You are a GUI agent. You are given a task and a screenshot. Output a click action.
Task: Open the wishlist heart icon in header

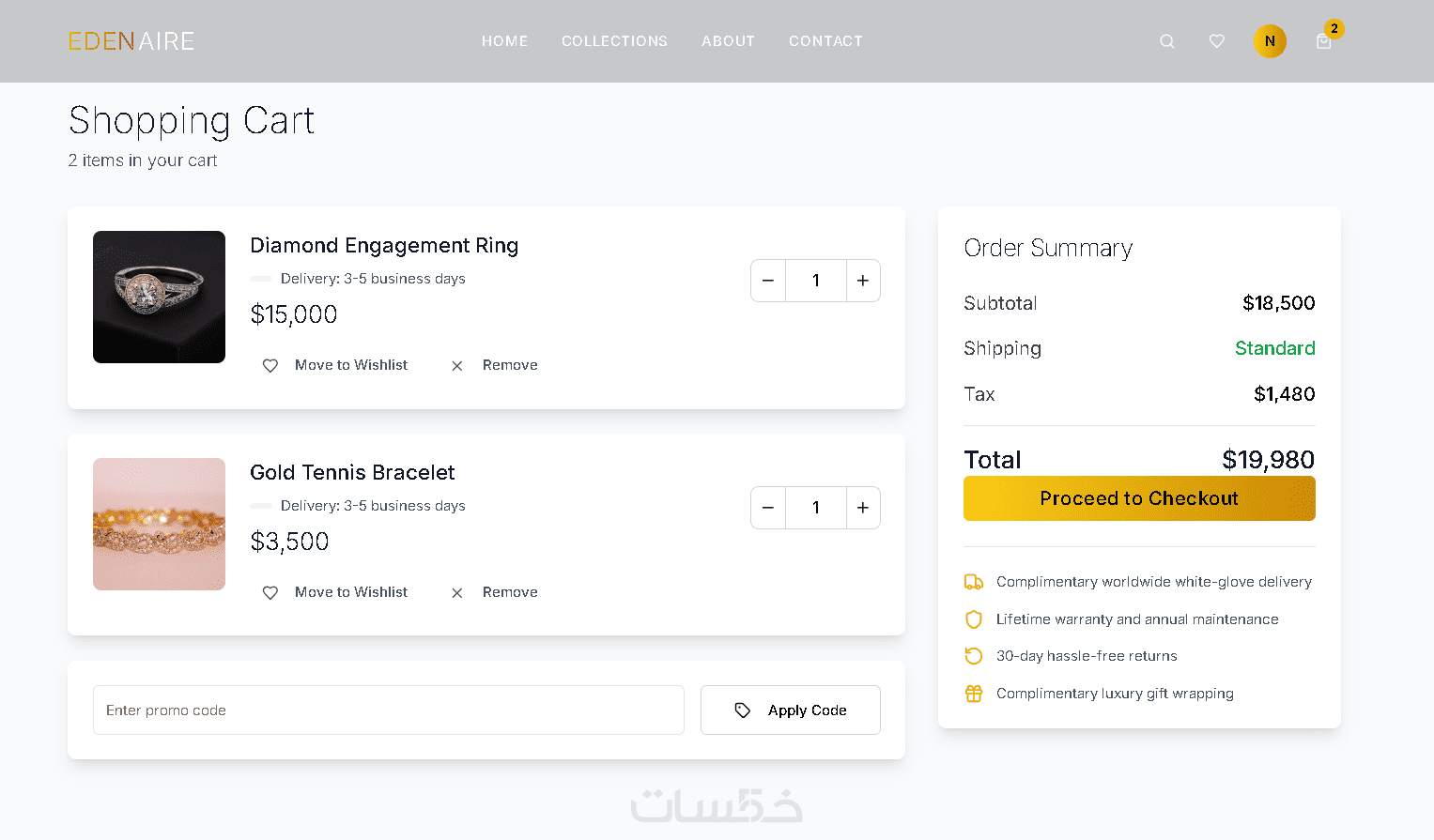[x=1217, y=41]
